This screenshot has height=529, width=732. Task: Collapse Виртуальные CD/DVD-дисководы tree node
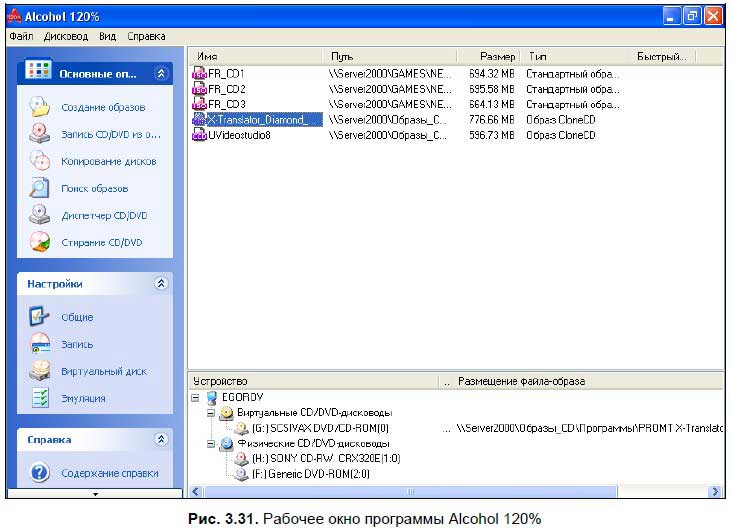click(211, 413)
